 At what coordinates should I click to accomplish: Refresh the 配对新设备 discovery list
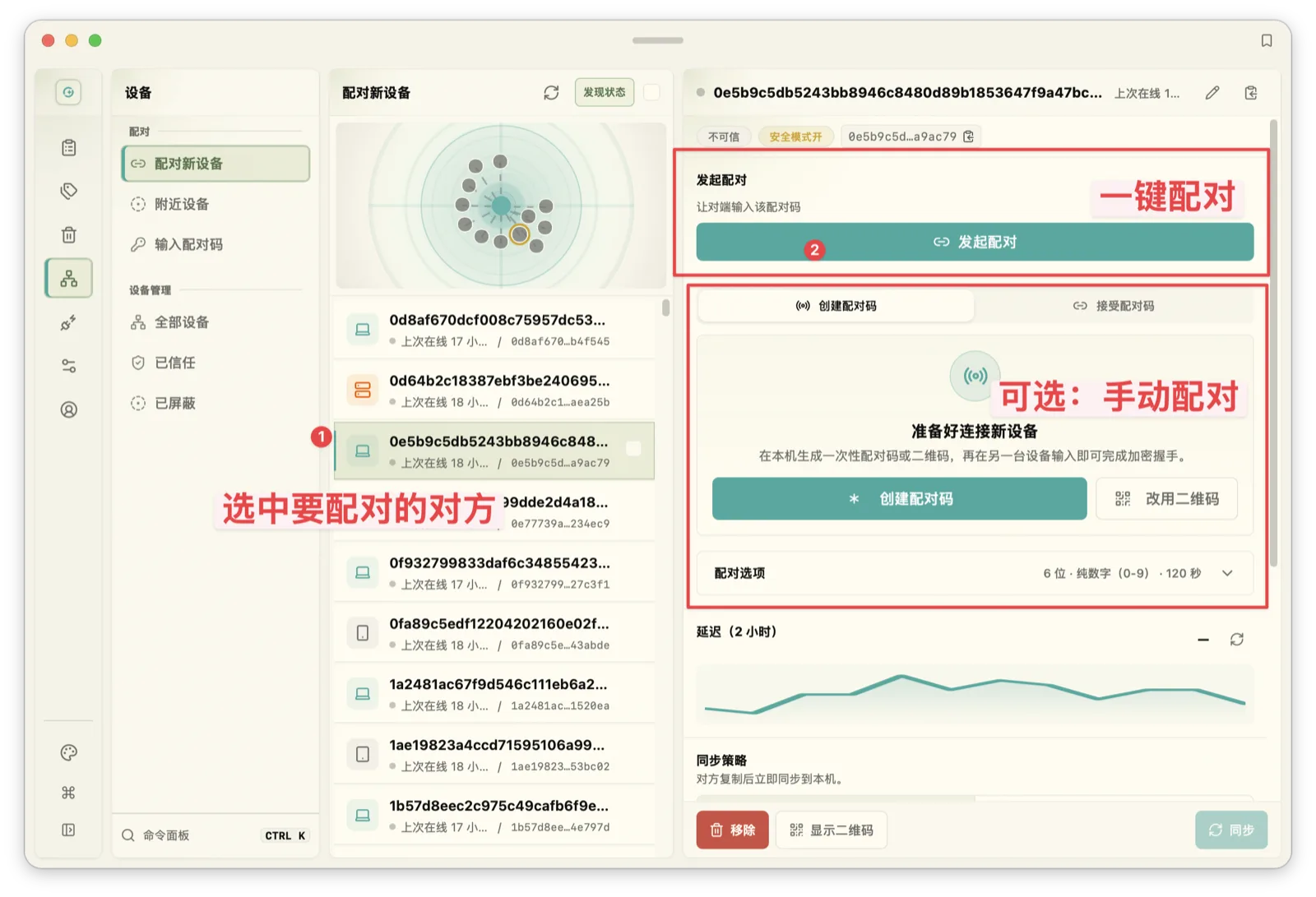coord(551,93)
